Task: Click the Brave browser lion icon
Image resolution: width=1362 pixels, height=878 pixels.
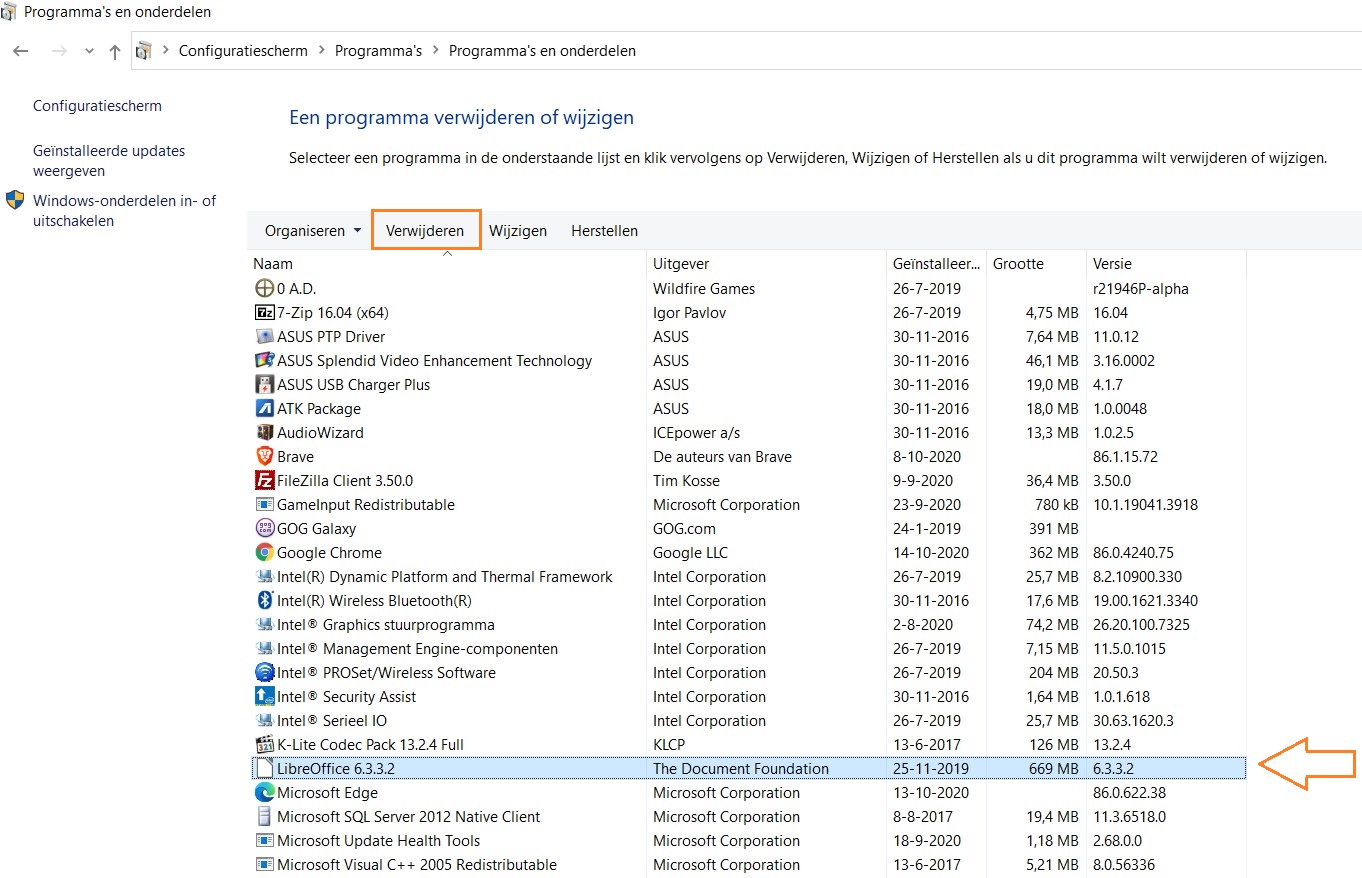Action: (265, 457)
